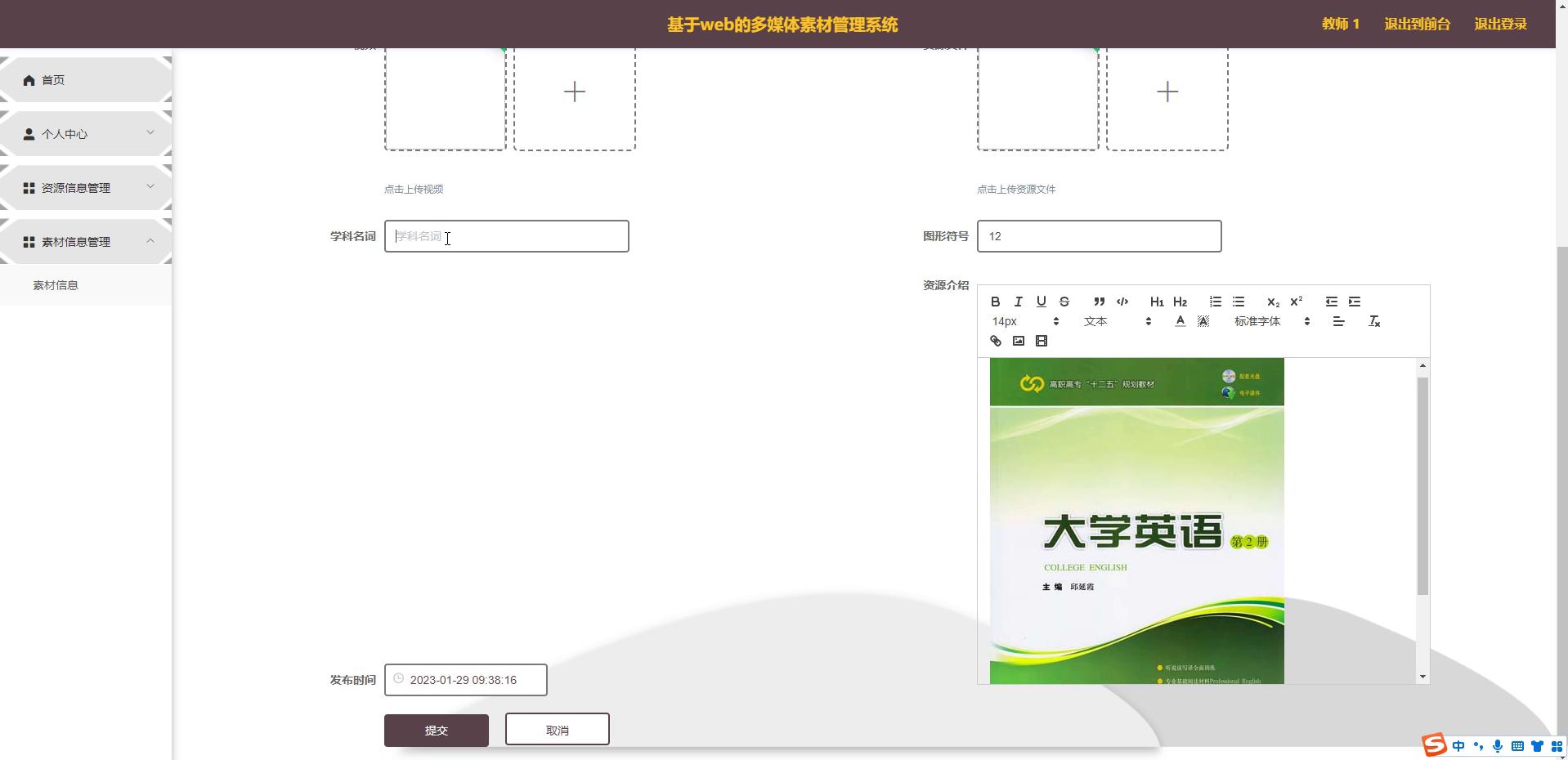The width and height of the screenshot is (1568, 760).
Task: Open text alignment options
Action: pyautogui.click(x=1338, y=321)
